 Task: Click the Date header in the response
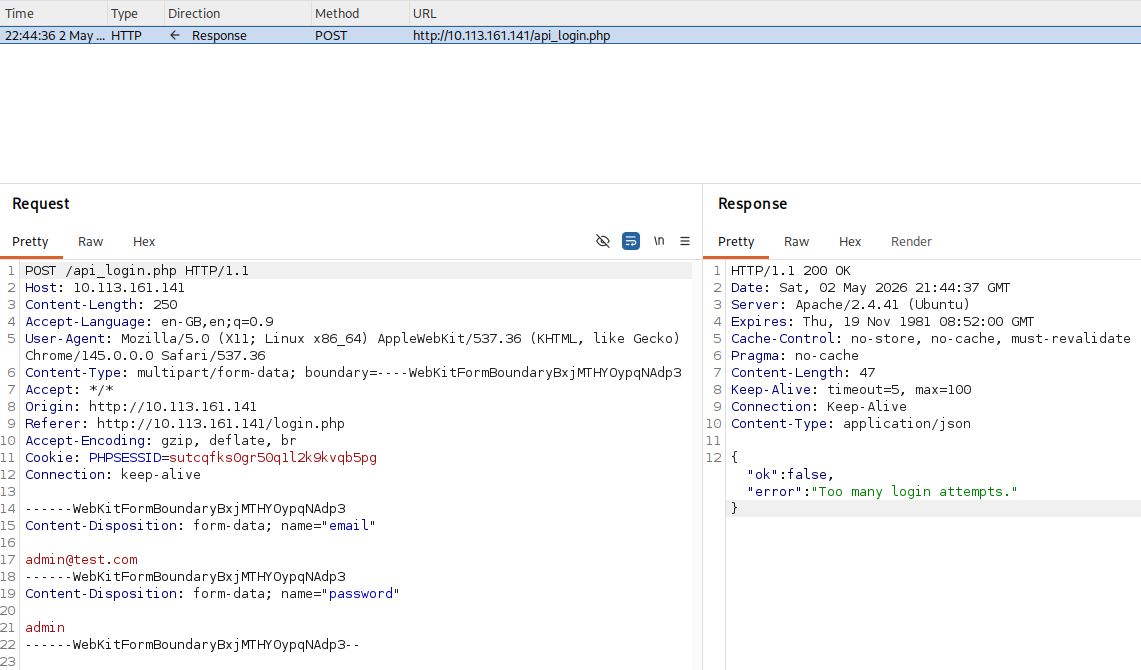(870, 287)
